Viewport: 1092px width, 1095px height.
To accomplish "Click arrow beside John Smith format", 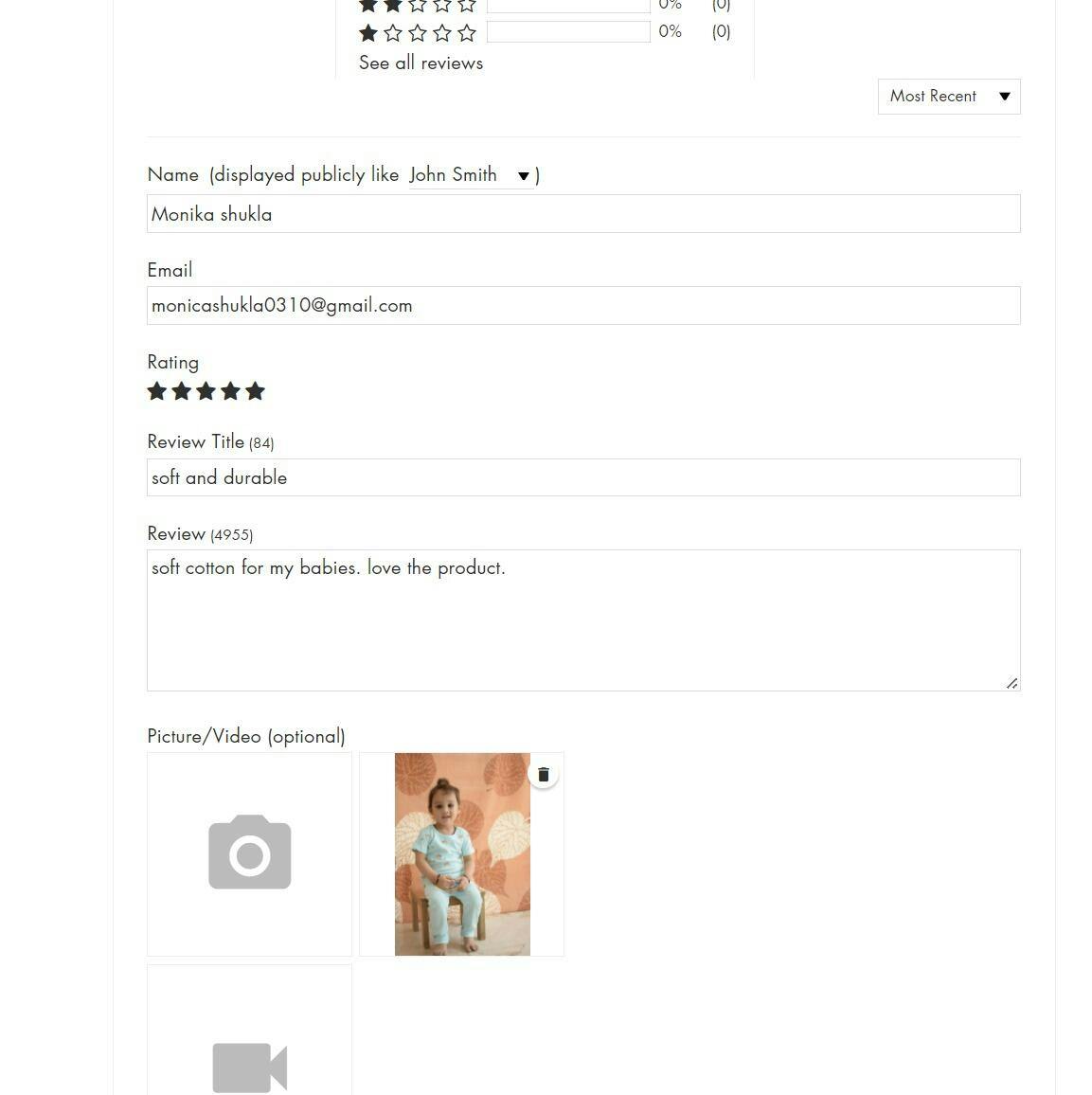I will pos(523,176).
